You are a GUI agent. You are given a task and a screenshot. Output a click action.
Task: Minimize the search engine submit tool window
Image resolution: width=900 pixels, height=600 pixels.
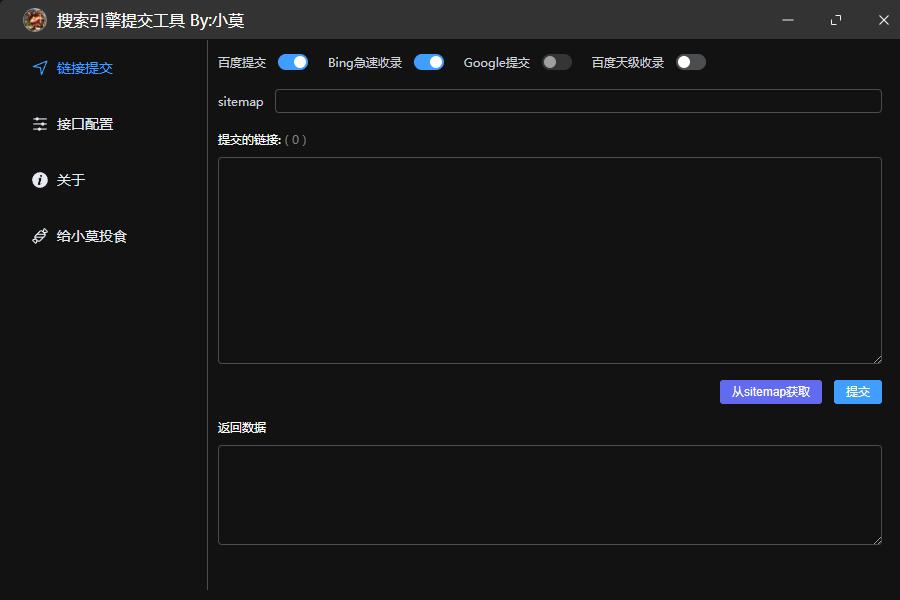(x=788, y=20)
